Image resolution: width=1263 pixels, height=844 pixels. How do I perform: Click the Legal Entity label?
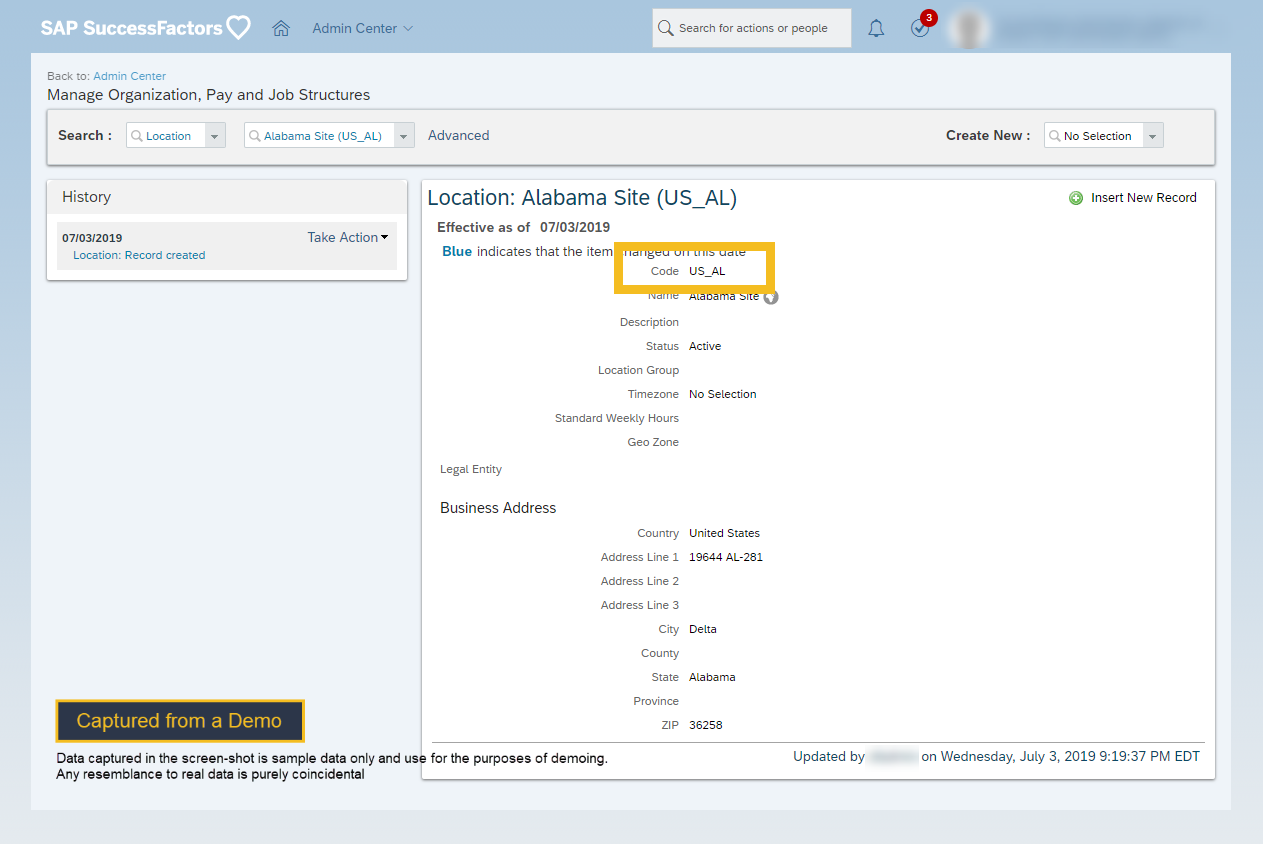coord(471,469)
